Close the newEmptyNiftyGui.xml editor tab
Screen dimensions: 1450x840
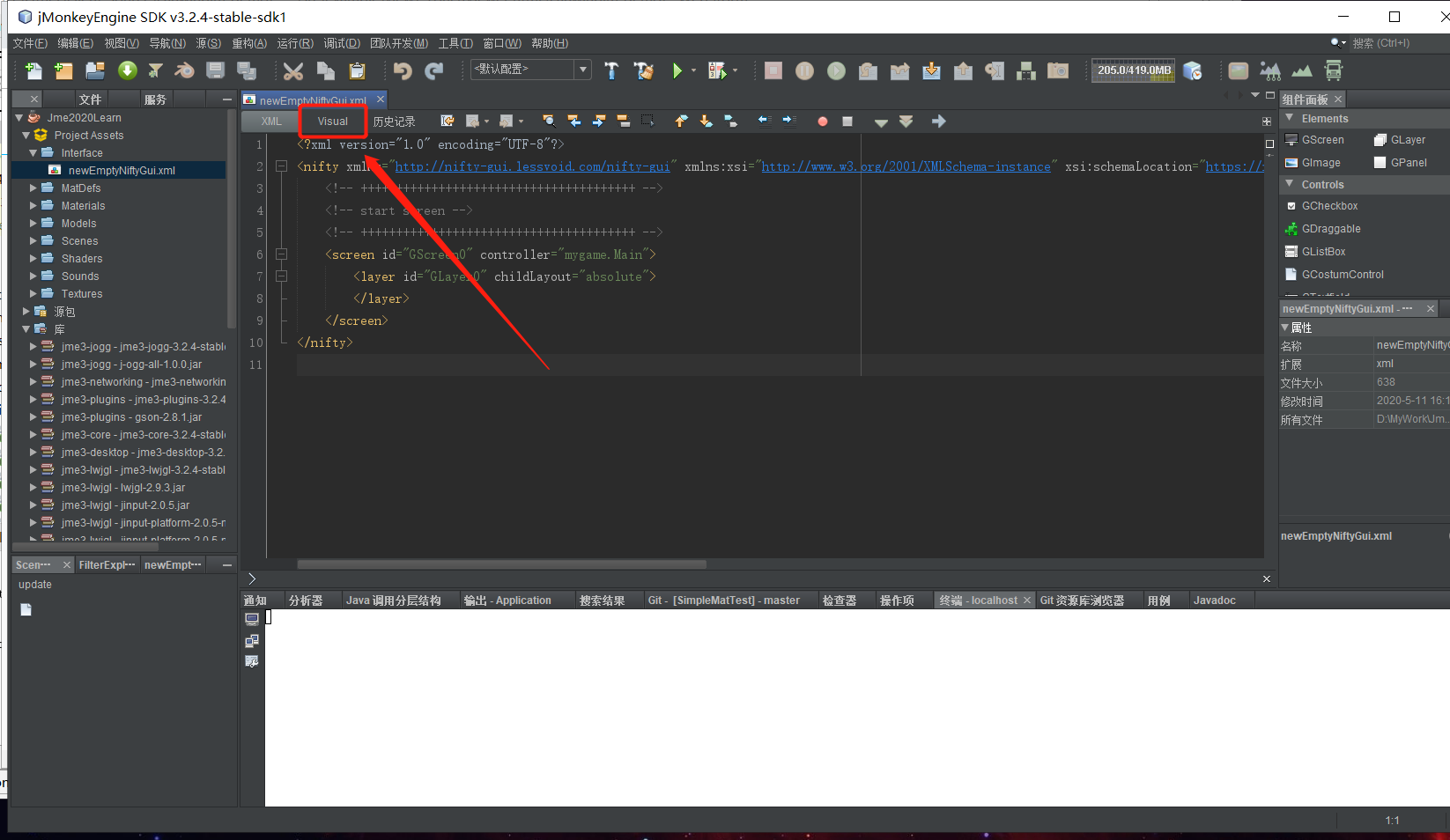point(381,99)
